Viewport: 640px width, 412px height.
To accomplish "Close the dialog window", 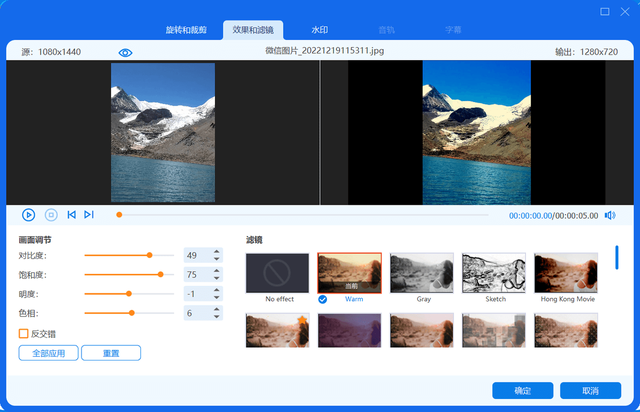I will [625, 11].
